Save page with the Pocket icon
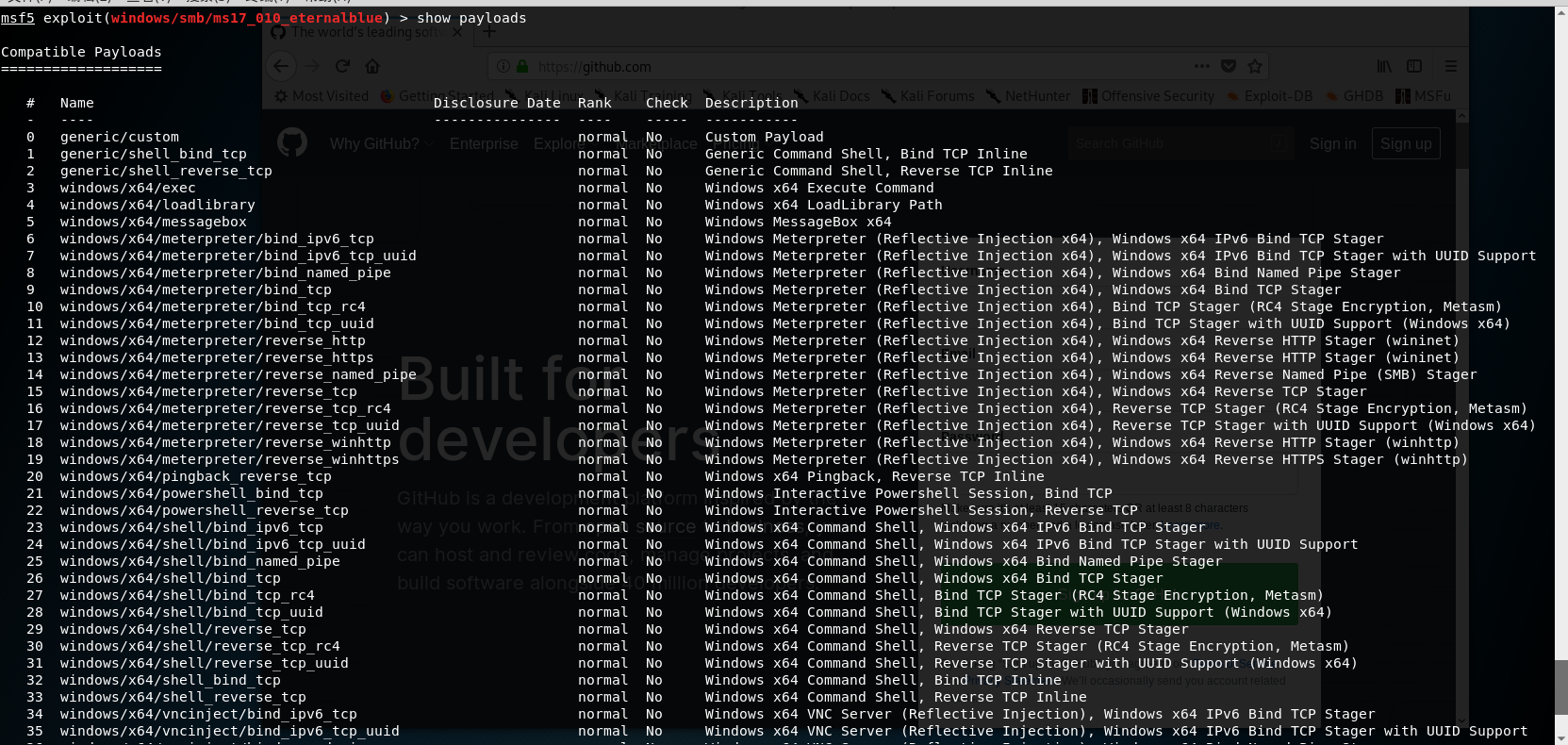The image size is (1568, 745). click(x=1228, y=66)
